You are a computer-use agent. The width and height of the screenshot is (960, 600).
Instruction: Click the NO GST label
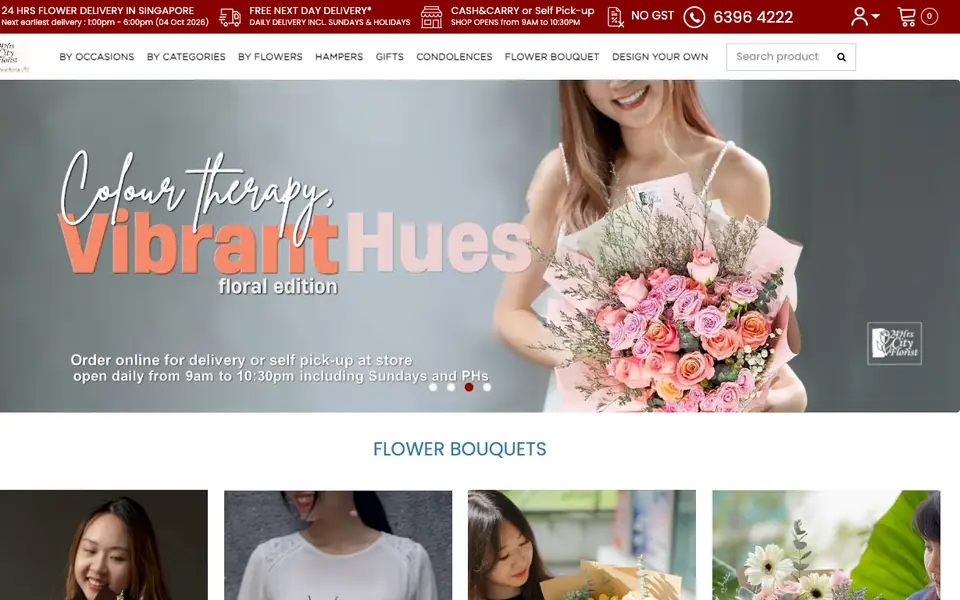tap(652, 16)
